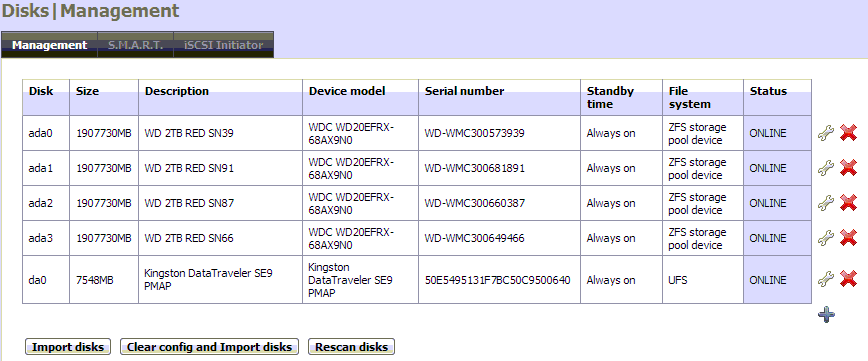Switch to the S.M.A.R.T. tab
868x361 pixels.
pos(136,45)
